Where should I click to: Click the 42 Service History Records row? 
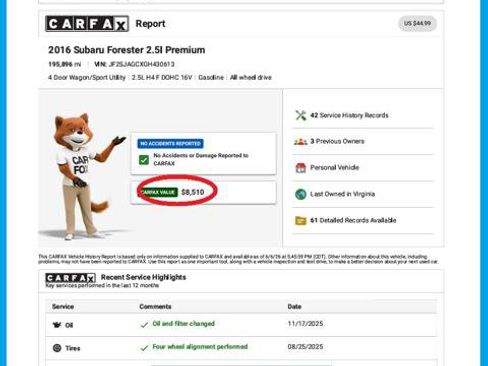(x=363, y=115)
